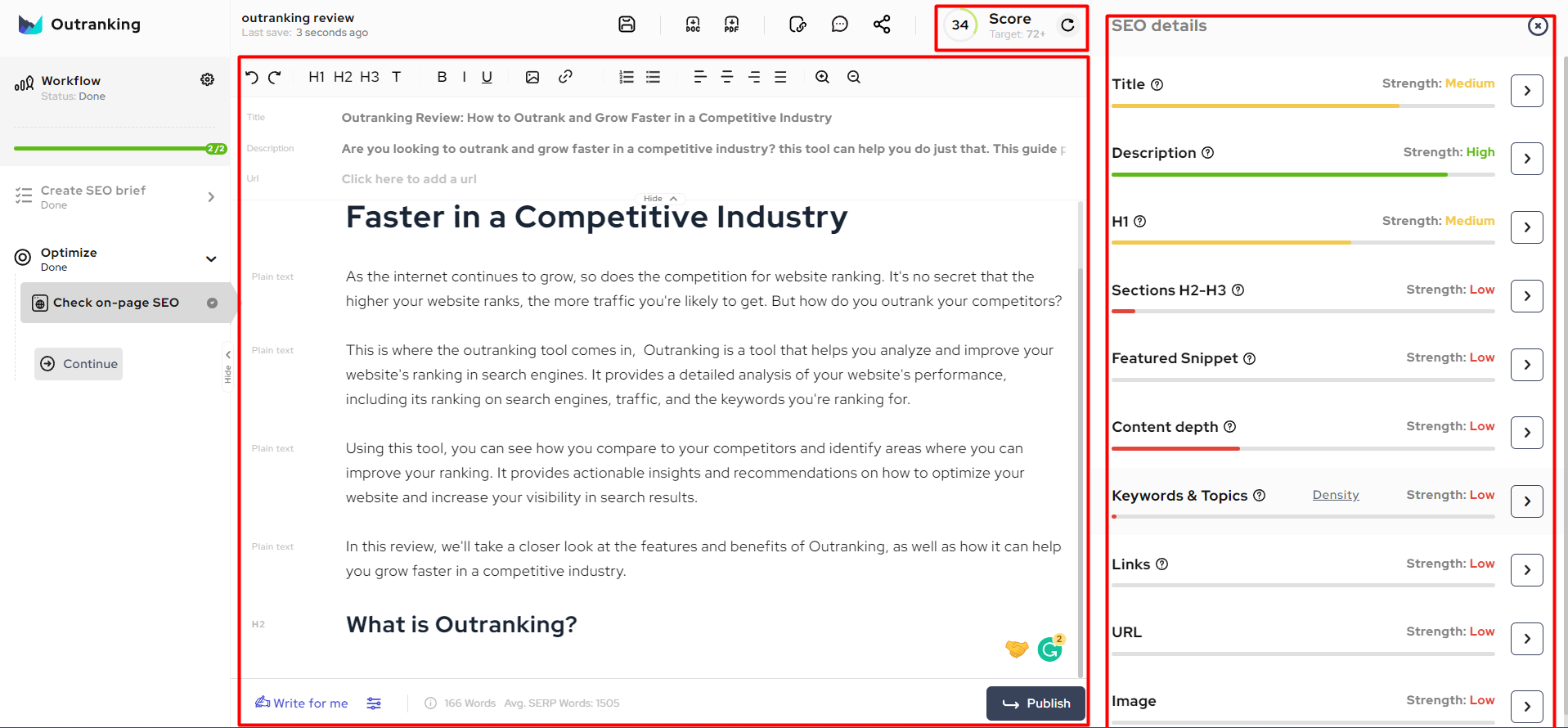1568x728 pixels.
Task: Click Write for me
Action: click(302, 703)
